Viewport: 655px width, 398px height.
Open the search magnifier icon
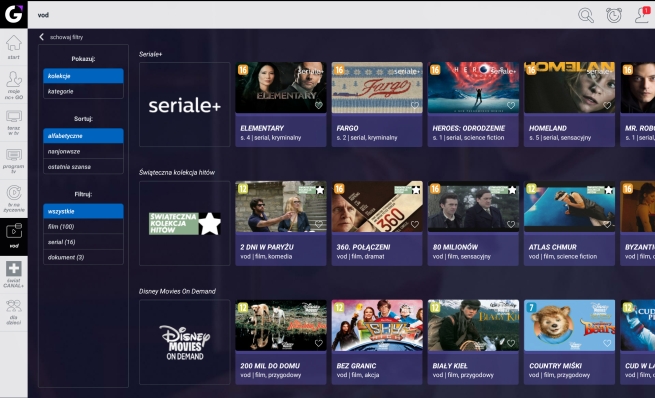pyautogui.click(x=586, y=15)
